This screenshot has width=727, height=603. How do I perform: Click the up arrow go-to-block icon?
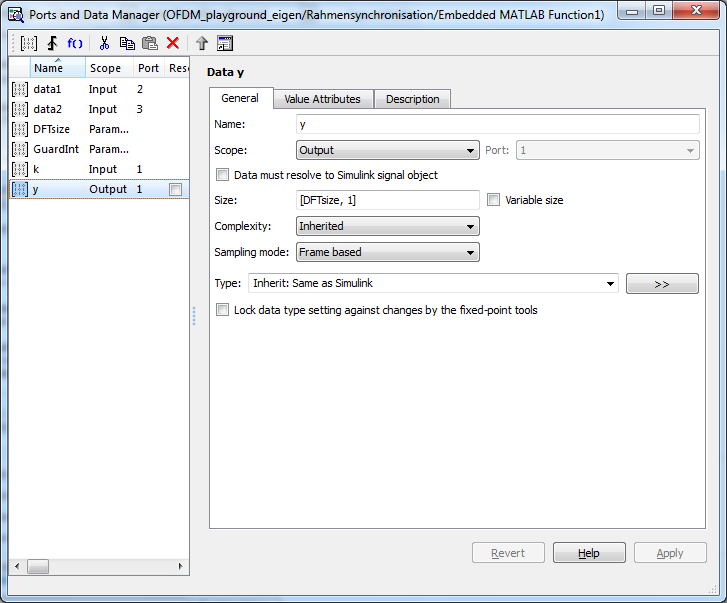tap(202, 43)
